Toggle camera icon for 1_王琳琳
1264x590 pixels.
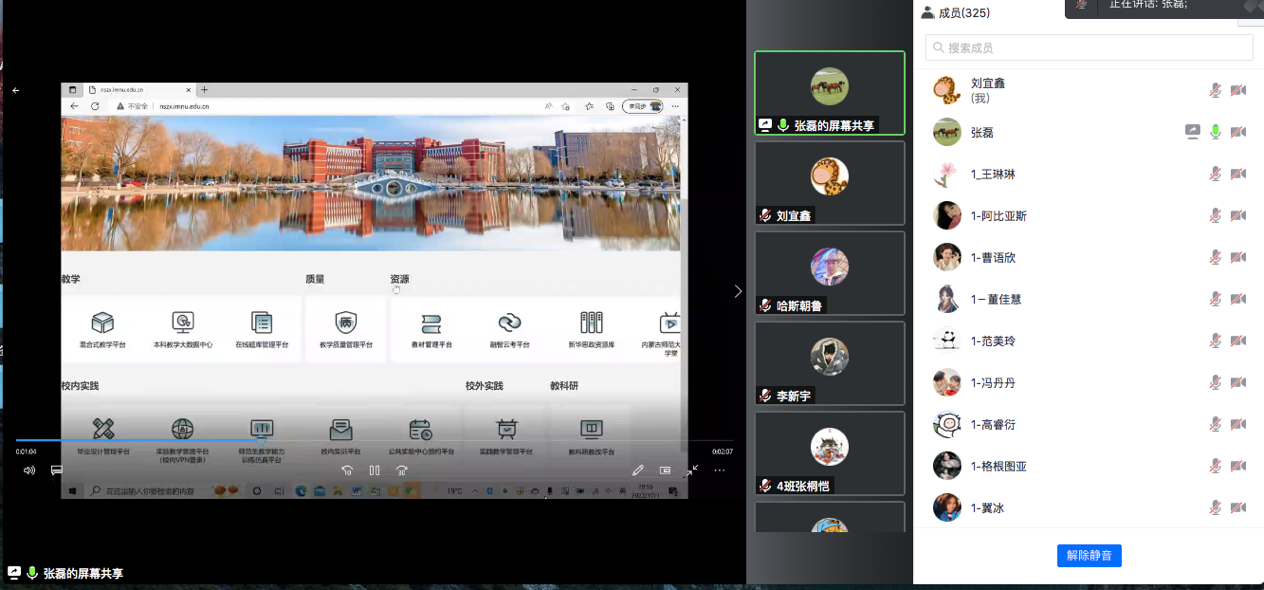pos(1238,174)
